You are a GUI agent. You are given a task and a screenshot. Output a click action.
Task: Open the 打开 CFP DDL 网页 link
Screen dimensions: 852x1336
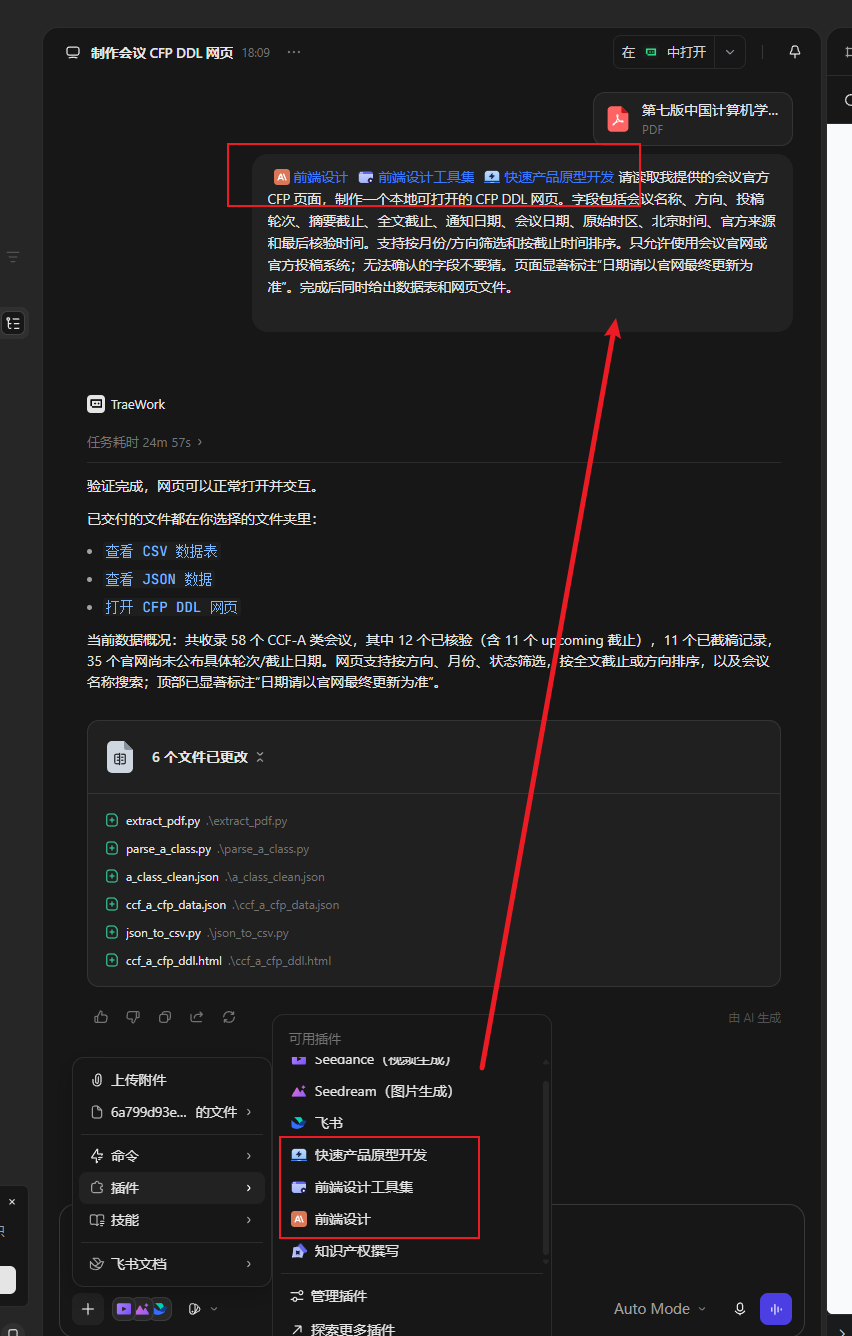171,607
